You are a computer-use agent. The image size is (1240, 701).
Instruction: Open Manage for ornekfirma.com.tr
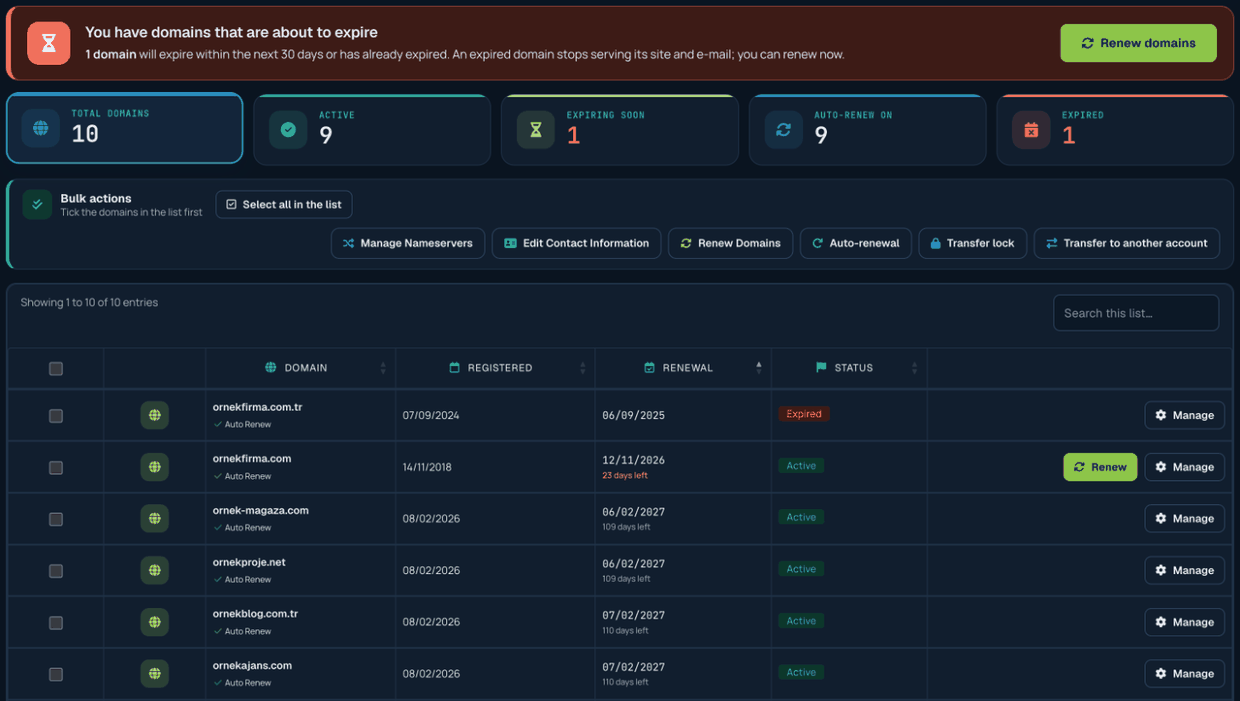click(1184, 415)
